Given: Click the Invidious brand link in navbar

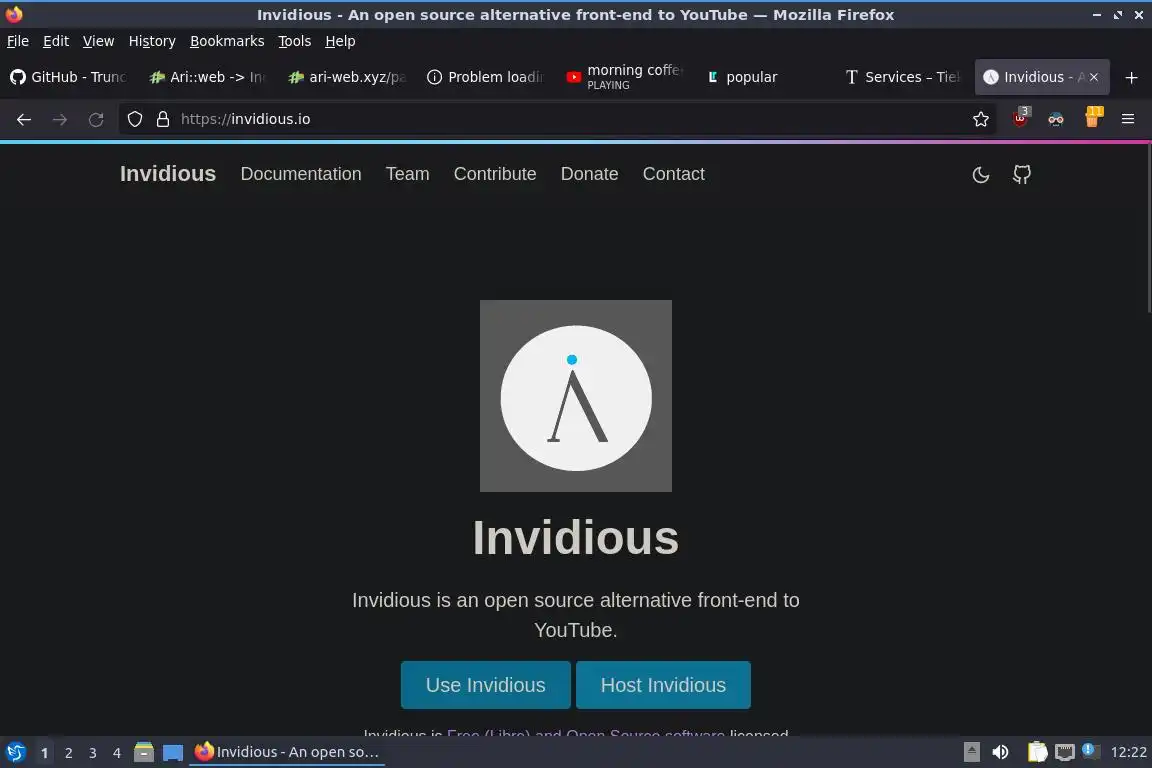Looking at the screenshot, I should click(x=168, y=174).
